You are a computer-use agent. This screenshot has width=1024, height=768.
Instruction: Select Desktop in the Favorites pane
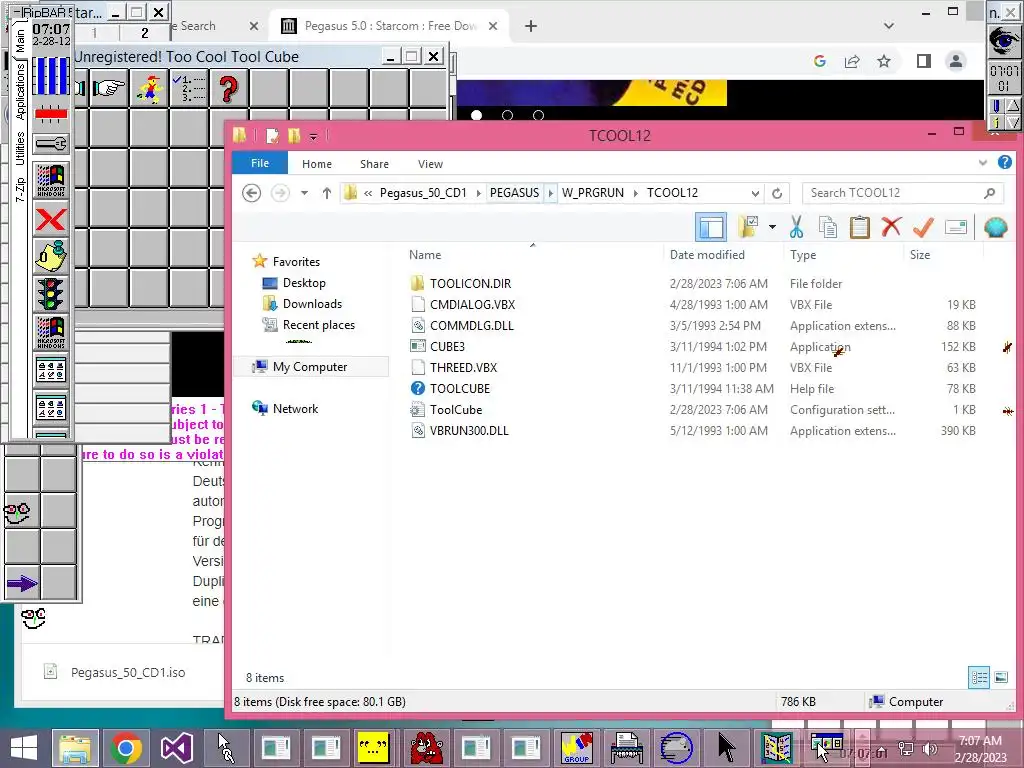point(304,283)
